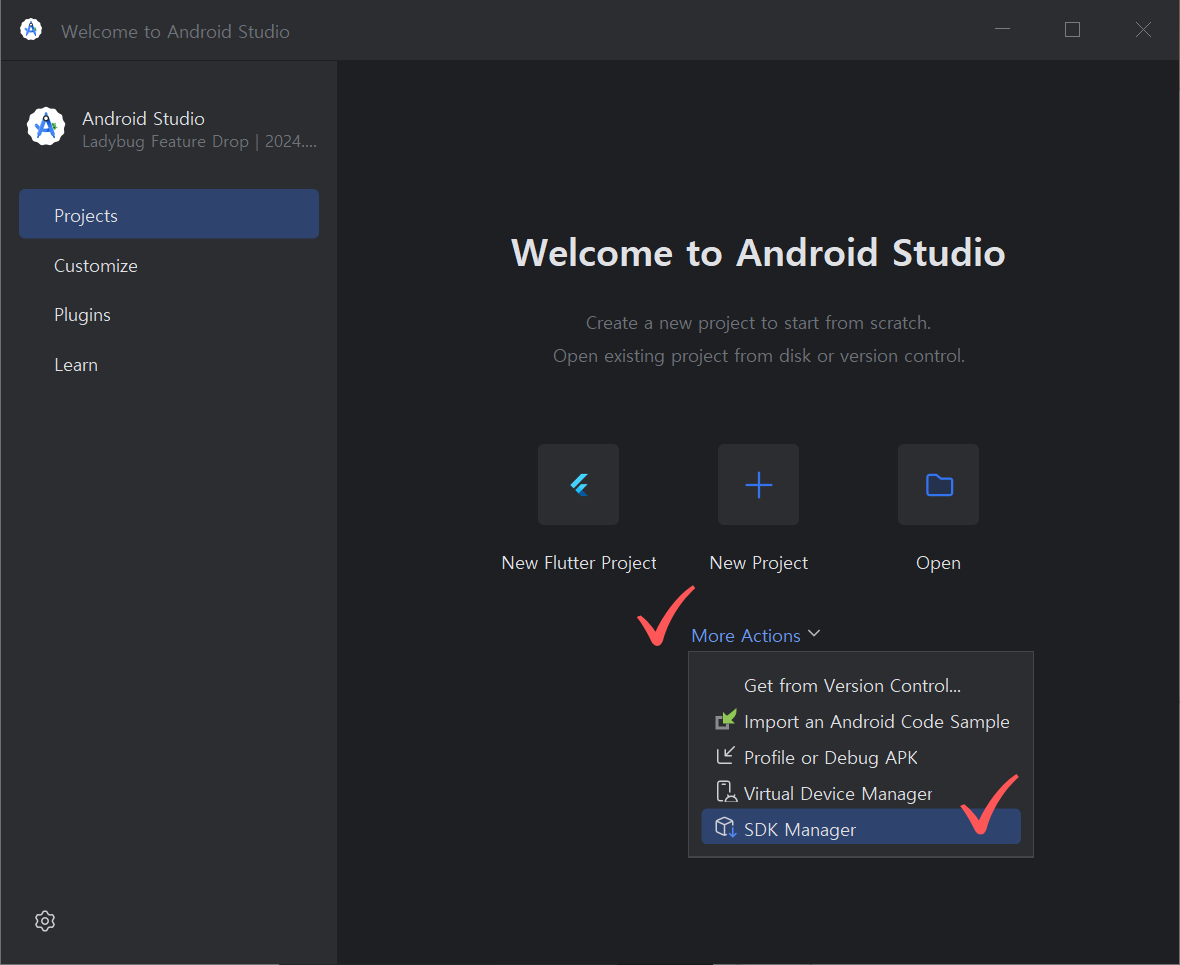
Task: Click the New Flutter Project label
Action: point(579,563)
